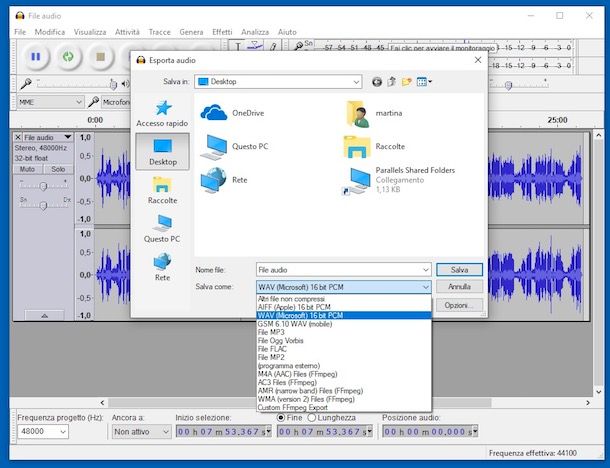
Task: Open Raccolte item in file list
Action: (374, 146)
